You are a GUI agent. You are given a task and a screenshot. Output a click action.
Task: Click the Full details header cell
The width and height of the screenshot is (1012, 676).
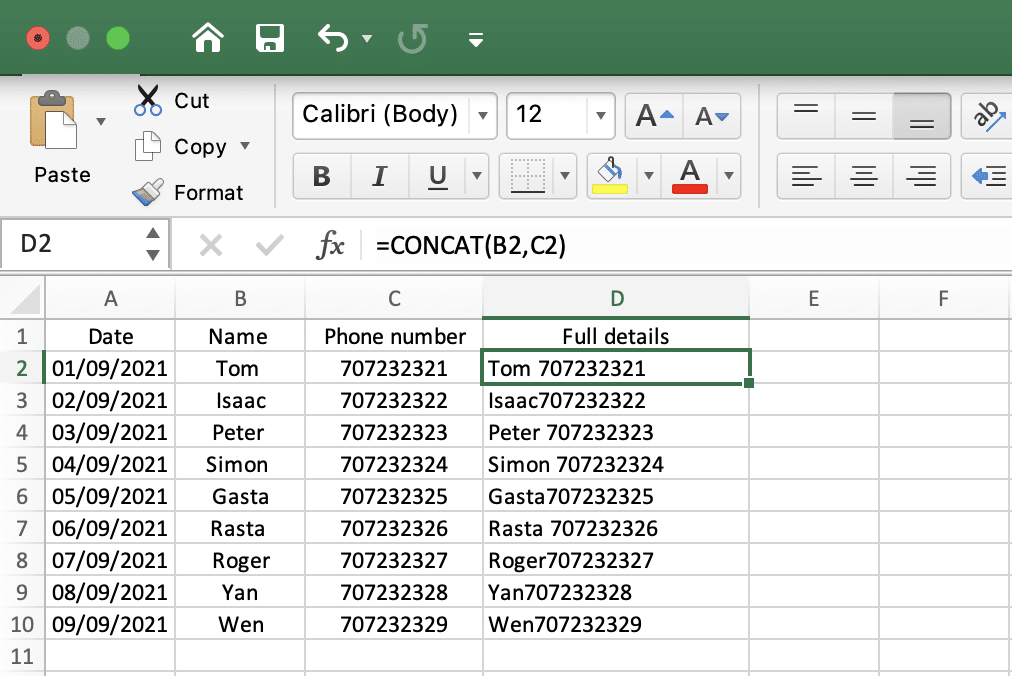click(616, 336)
